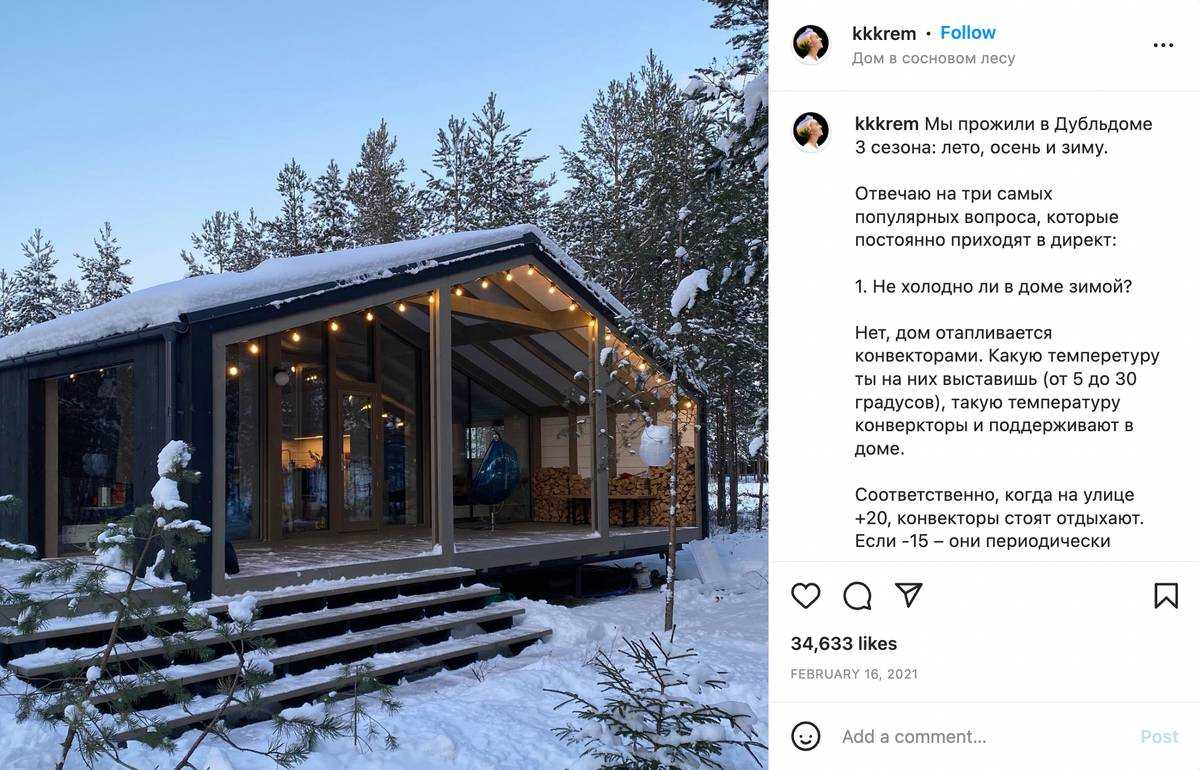Click the snowy cabin photo
This screenshot has width=1200, height=770.
[384, 385]
